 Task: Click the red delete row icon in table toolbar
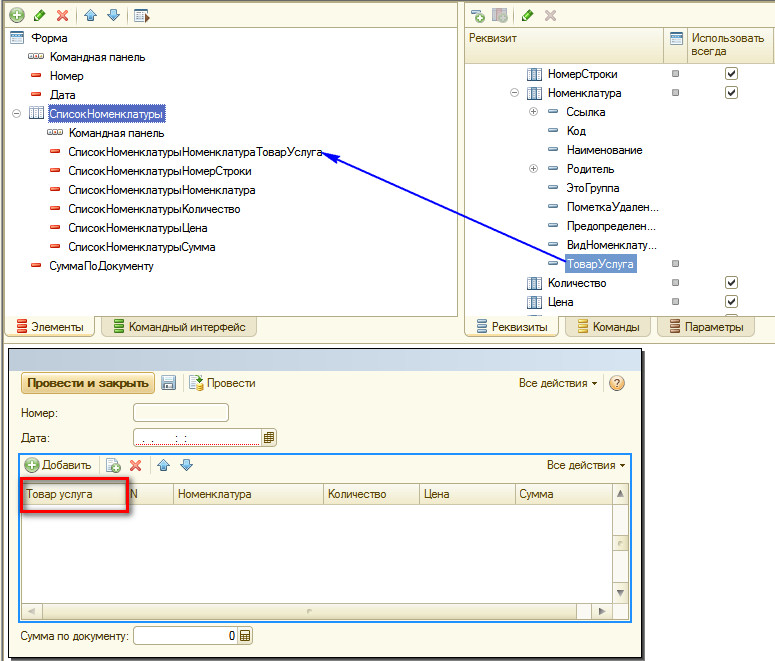click(135, 465)
